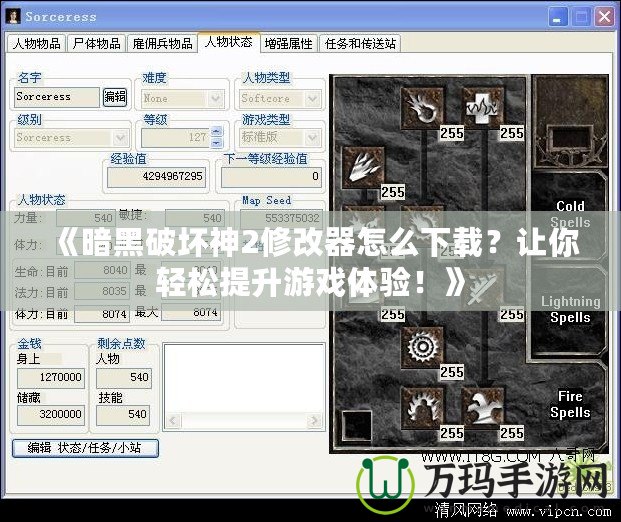Viewport: 621px width, 522px height.
Task: Show the Cold Spells skill page
Action: pyautogui.click(x=570, y=214)
